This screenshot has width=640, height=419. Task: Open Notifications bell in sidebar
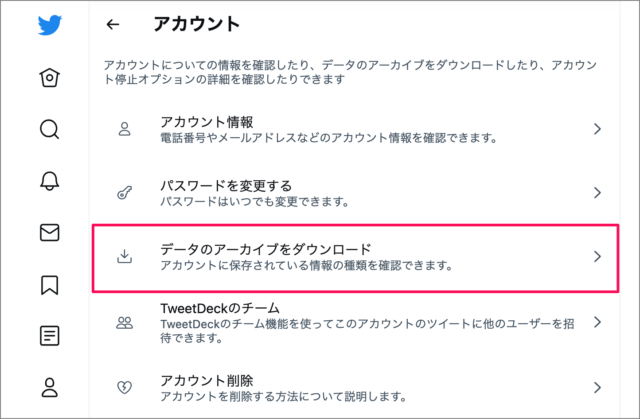coord(49,180)
